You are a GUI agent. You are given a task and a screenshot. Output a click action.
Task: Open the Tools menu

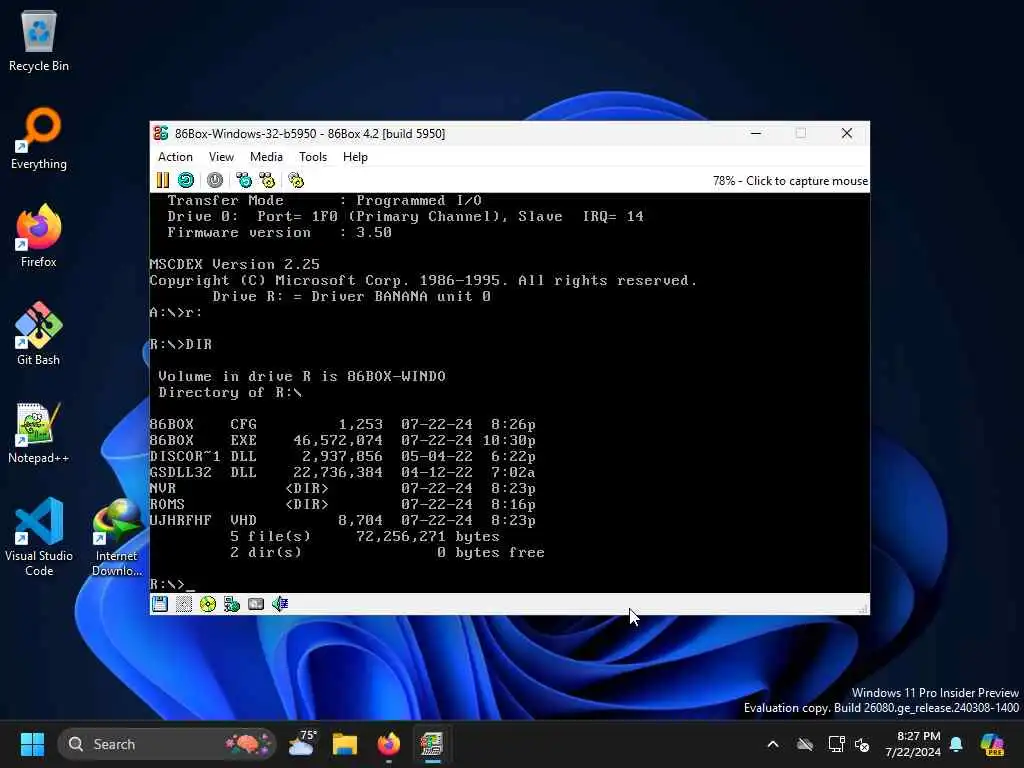[313, 157]
